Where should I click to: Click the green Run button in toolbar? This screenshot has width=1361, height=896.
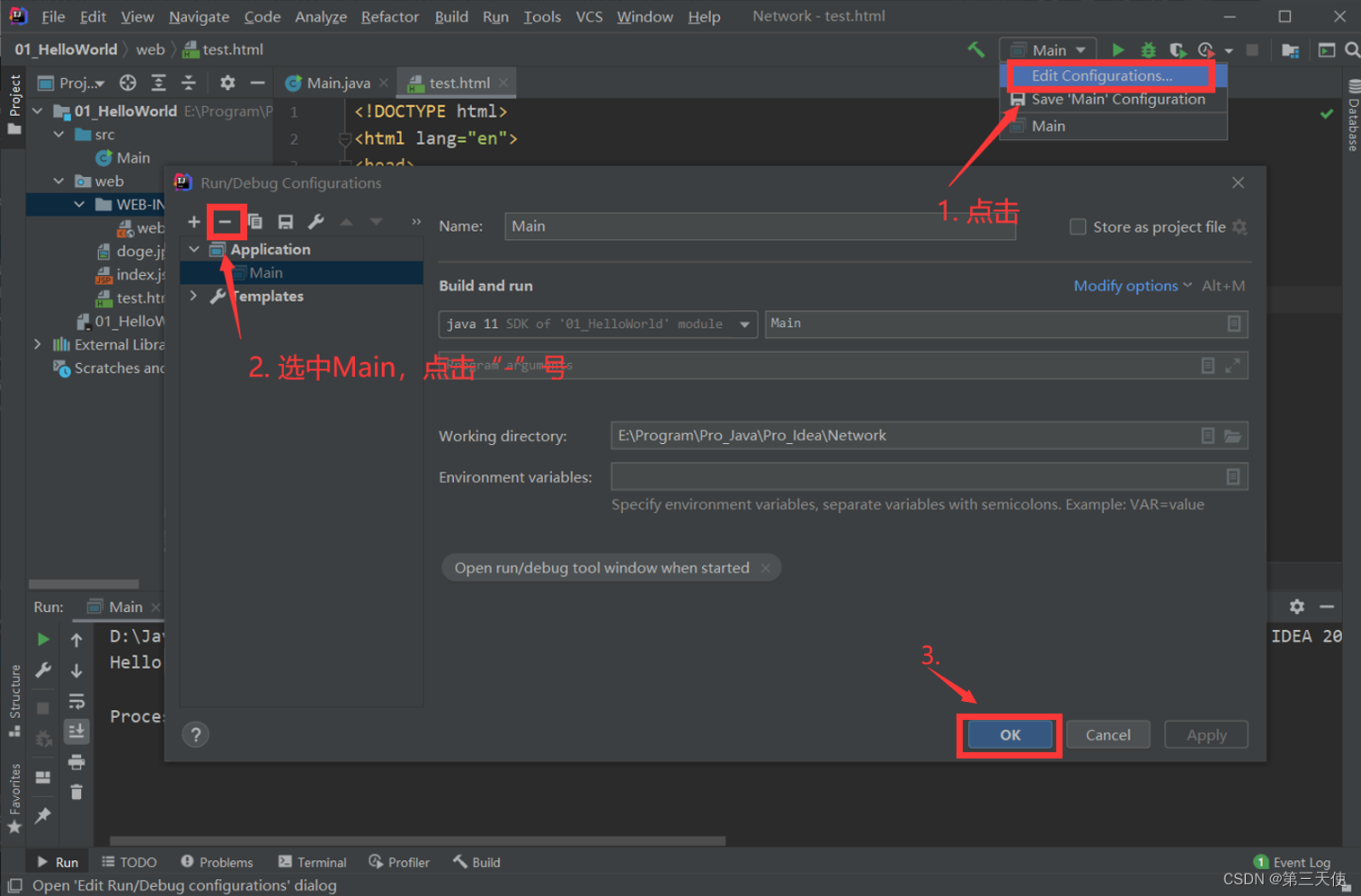(x=1117, y=50)
